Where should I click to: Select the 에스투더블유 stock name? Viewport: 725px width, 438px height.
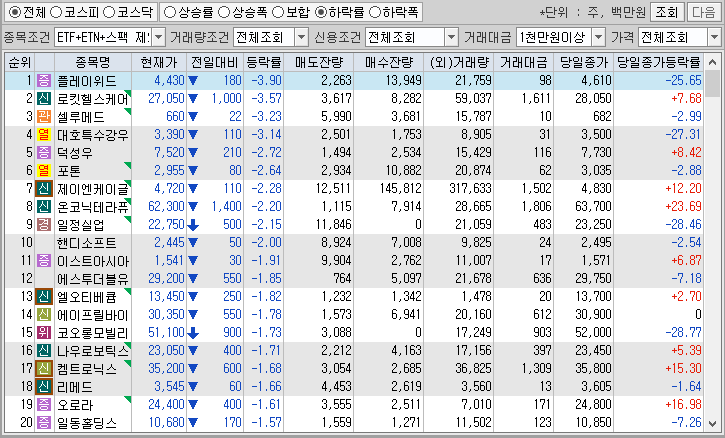[x=92, y=279]
